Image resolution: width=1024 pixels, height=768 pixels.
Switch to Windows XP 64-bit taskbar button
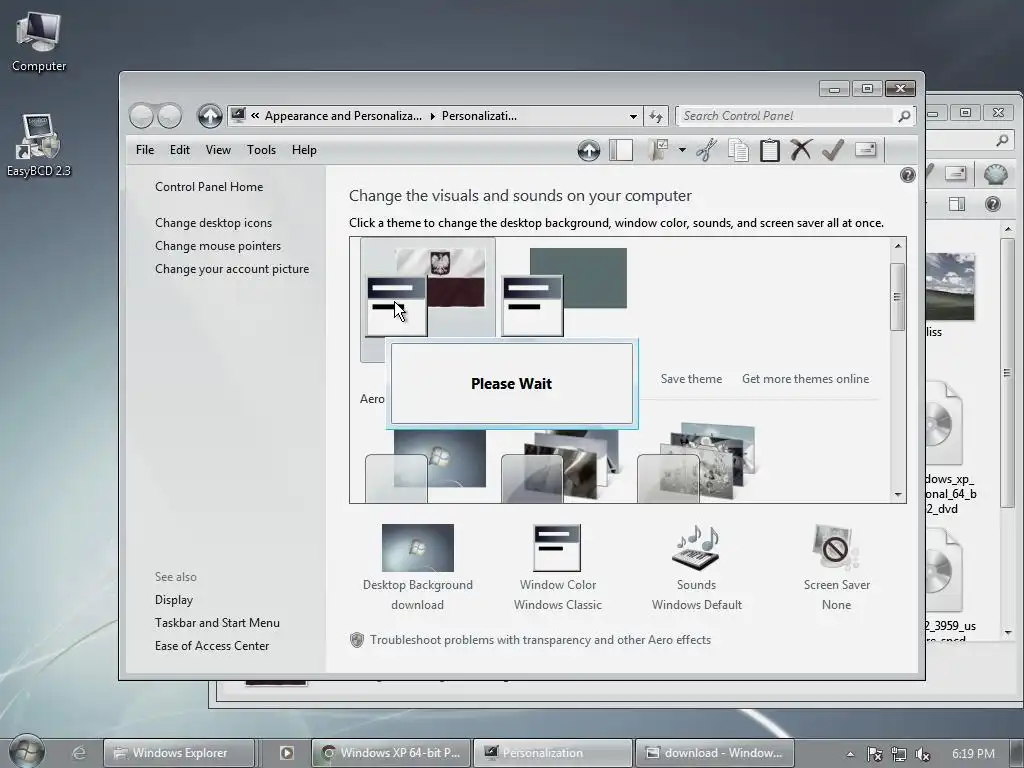click(391, 753)
